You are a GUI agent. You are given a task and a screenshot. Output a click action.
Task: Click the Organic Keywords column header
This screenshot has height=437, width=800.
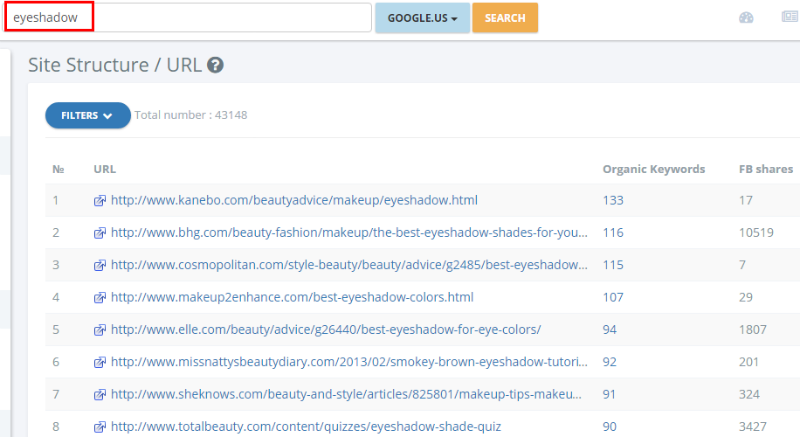click(x=654, y=169)
